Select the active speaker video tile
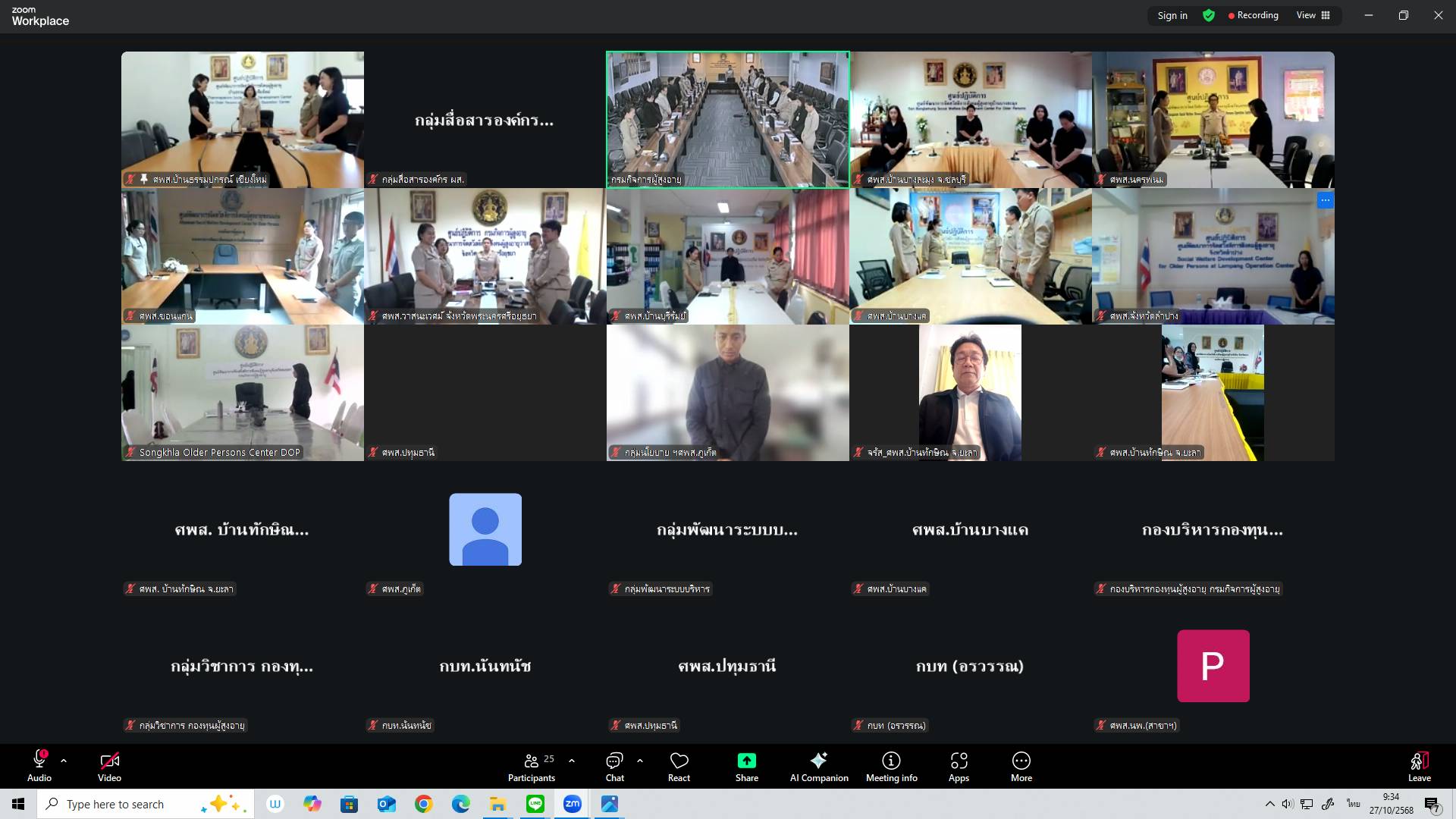The height and width of the screenshot is (819, 1456). [727, 119]
